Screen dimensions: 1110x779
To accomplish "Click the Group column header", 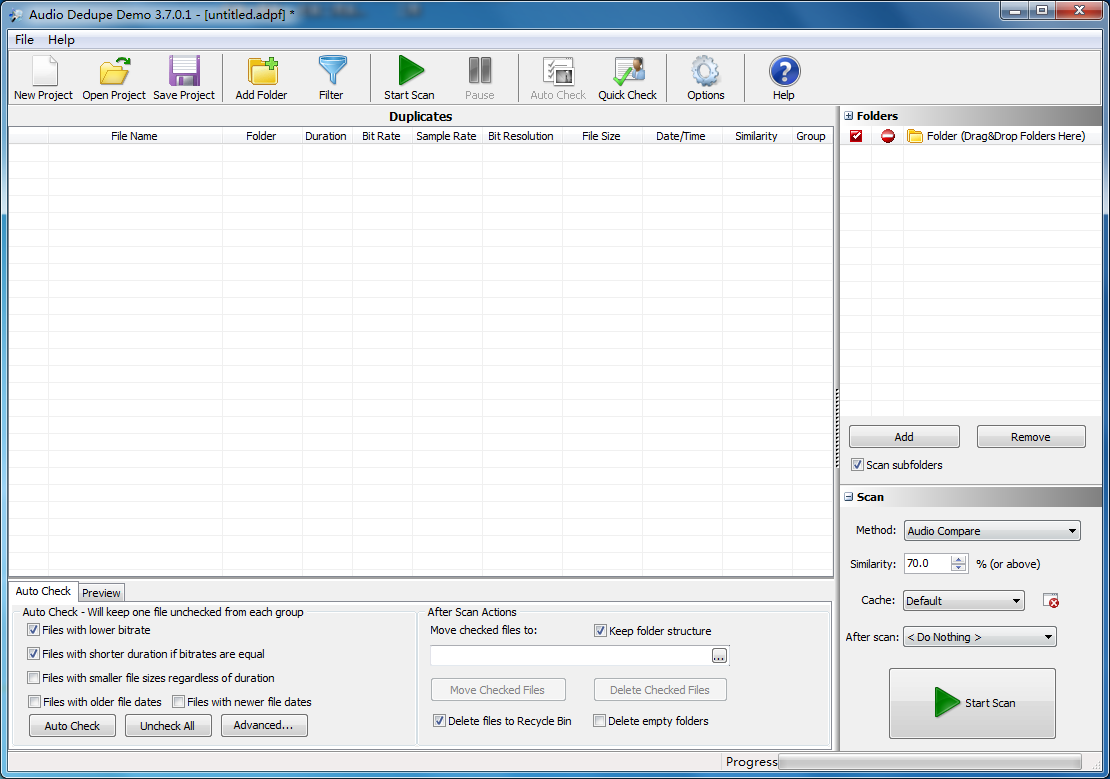I will pos(811,136).
